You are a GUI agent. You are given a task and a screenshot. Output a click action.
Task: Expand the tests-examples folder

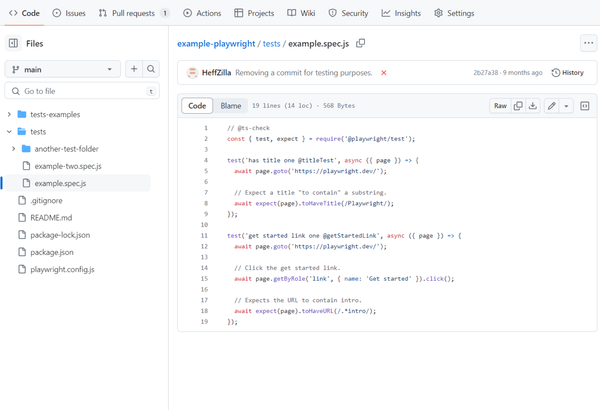[x=9, y=114]
